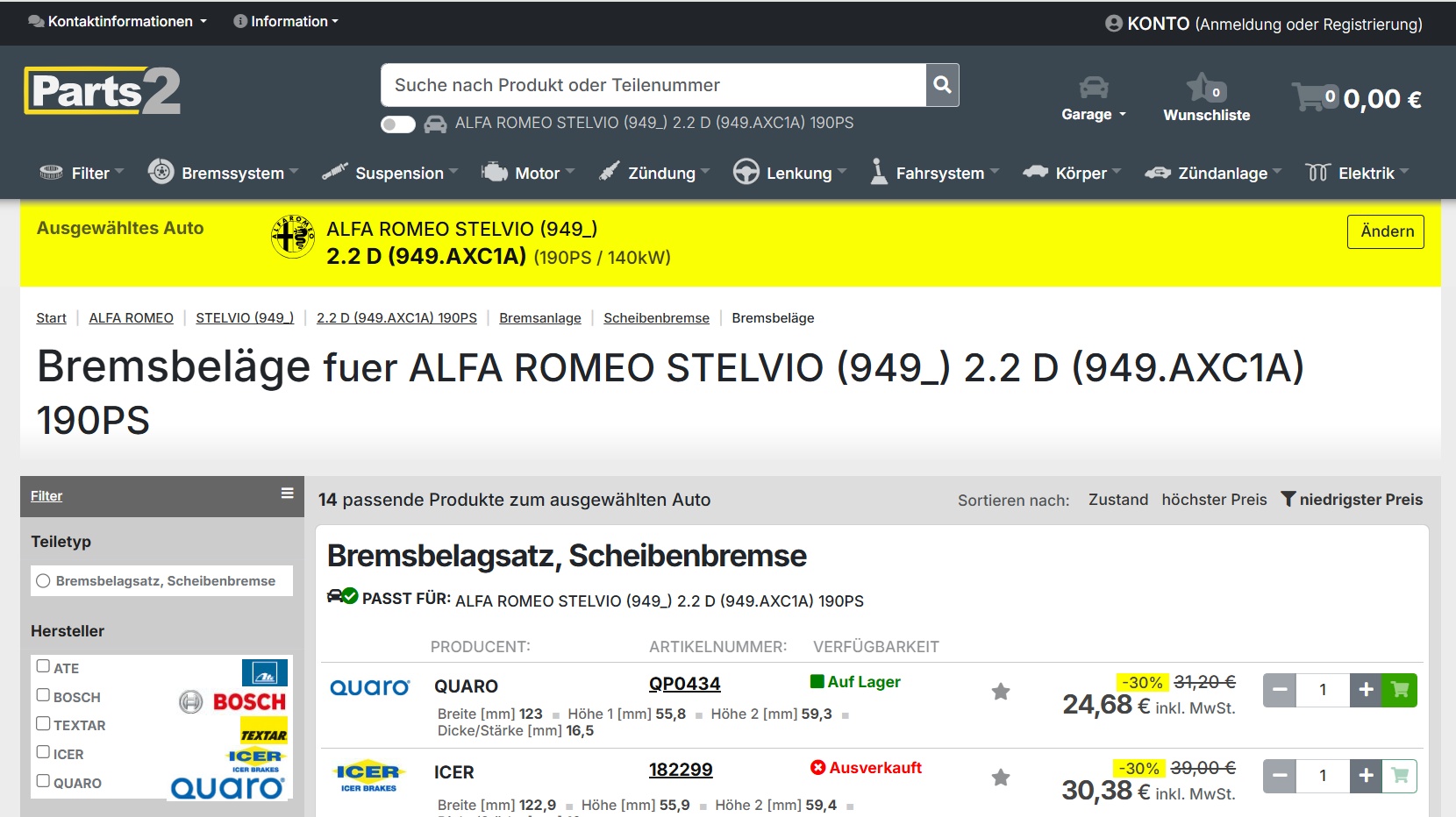The image size is (1456, 817).
Task: Check the ICER manufacturer checkbox
Action: coord(43,752)
